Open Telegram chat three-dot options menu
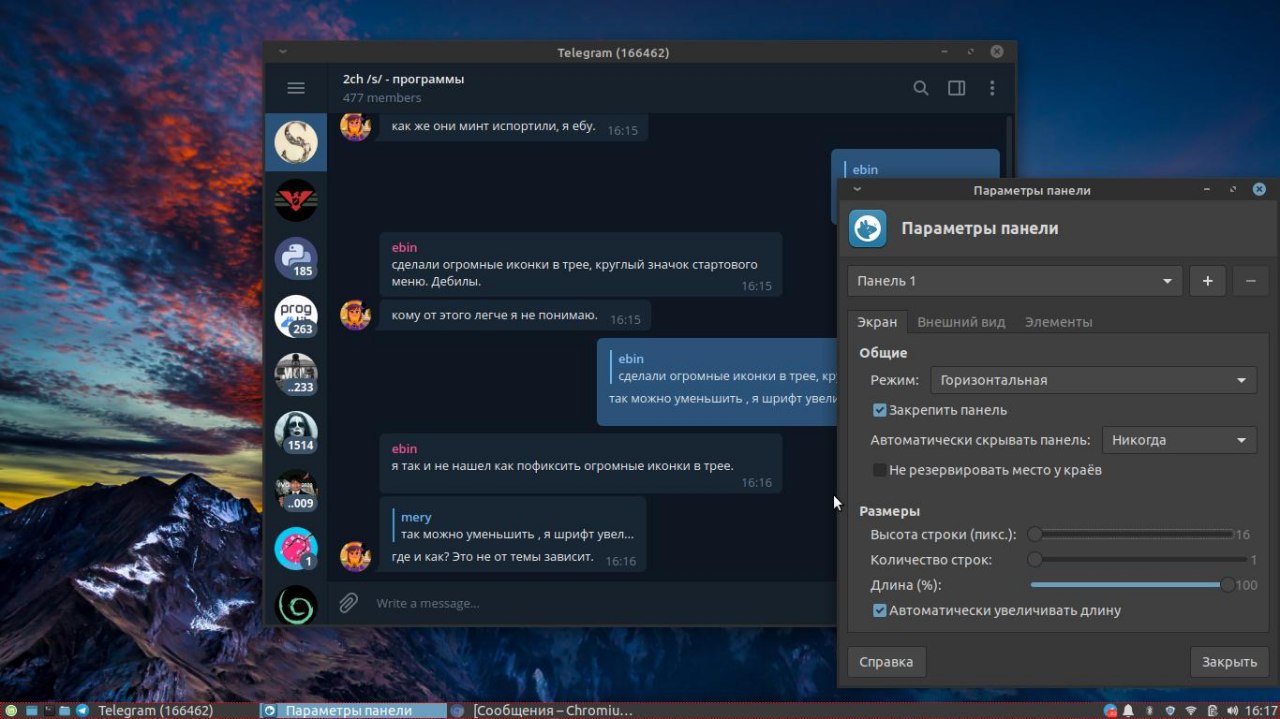The width and height of the screenshot is (1280, 719). [x=992, y=88]
